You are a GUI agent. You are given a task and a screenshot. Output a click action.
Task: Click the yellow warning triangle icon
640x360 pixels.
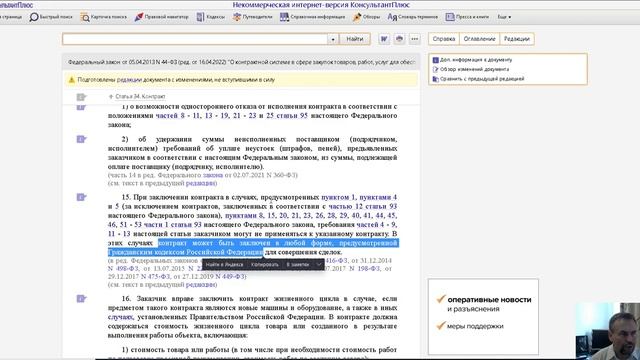71,80
